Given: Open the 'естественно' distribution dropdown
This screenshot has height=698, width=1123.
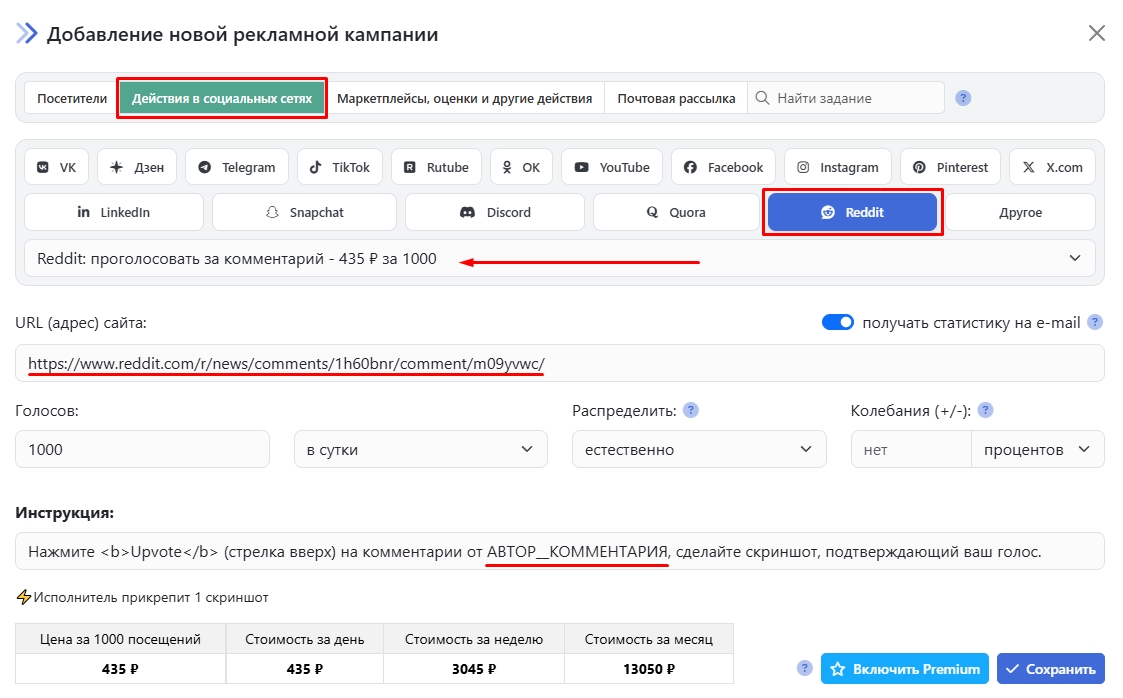Looking at the screenshot, I should point(699,449).
